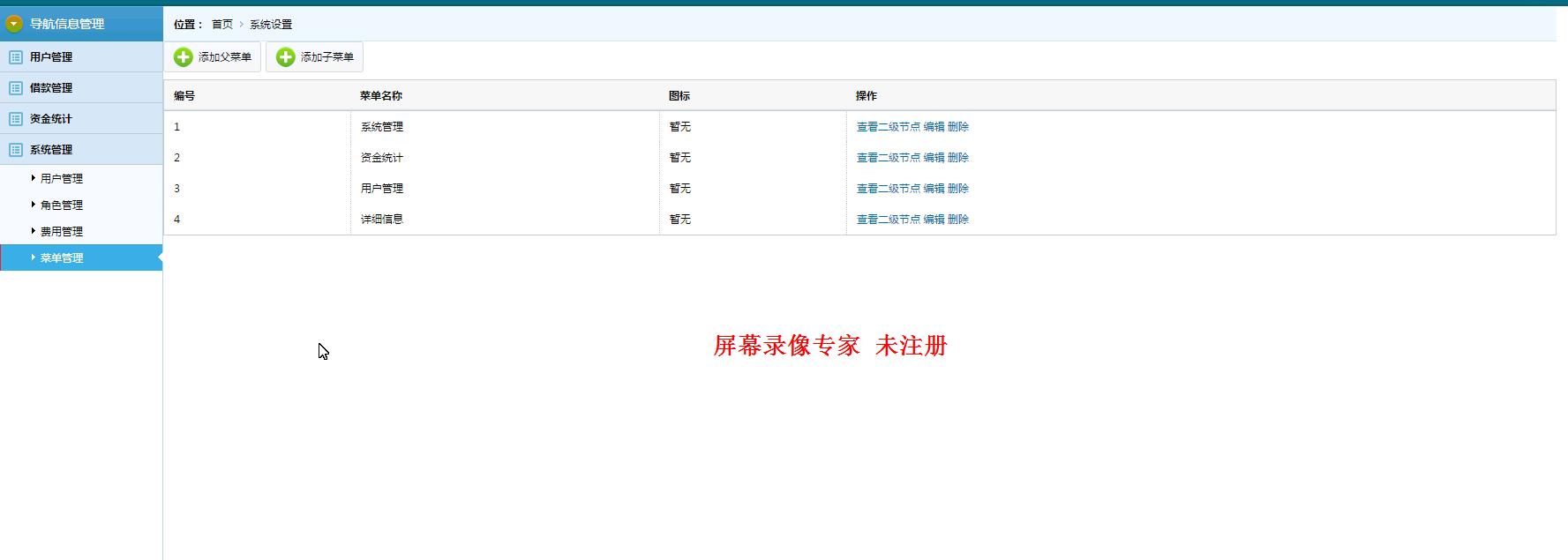Click the 系统管理 cell in the table

pos(382,127)
